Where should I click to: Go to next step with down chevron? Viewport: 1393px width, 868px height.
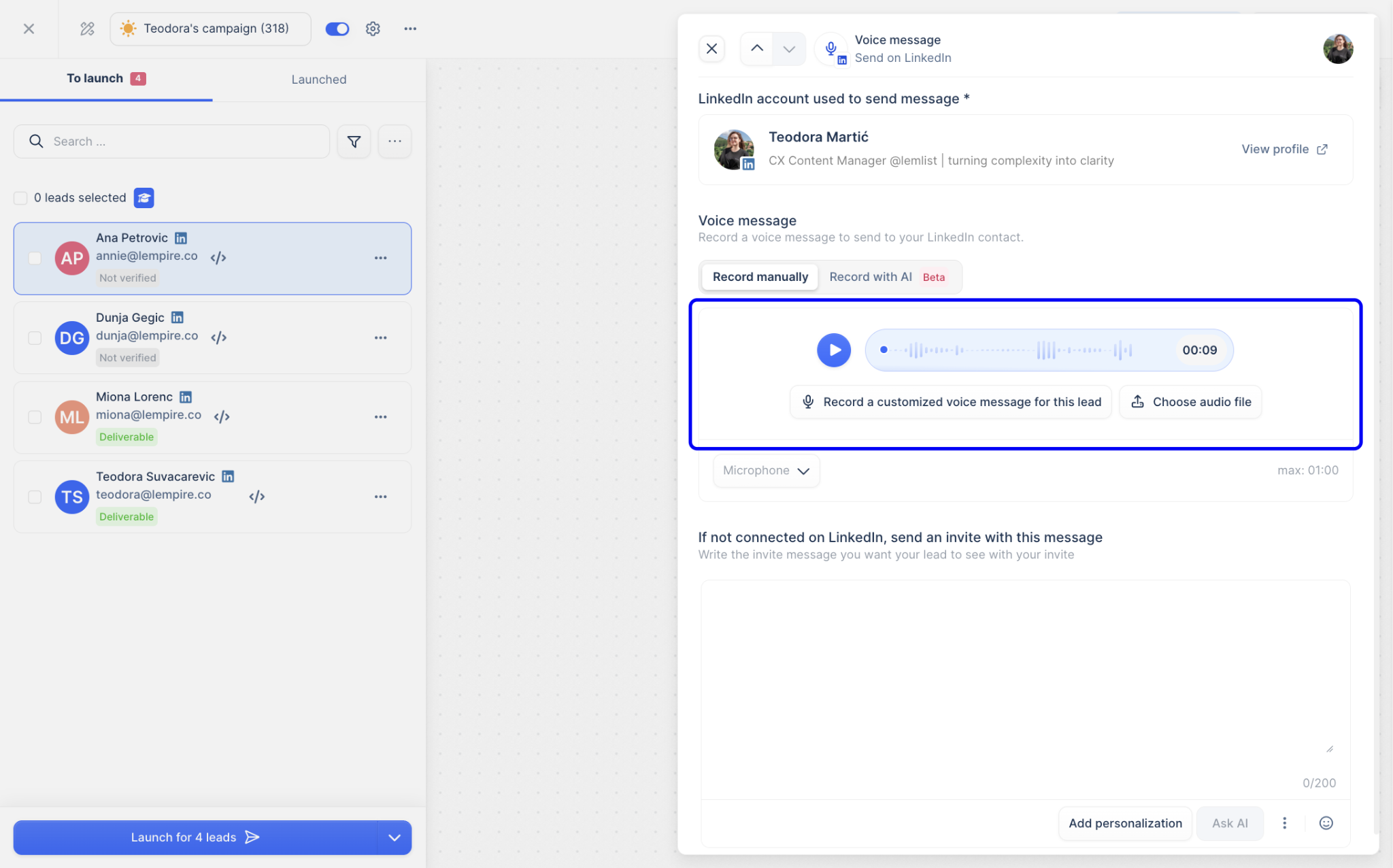(x=789, y=48)
